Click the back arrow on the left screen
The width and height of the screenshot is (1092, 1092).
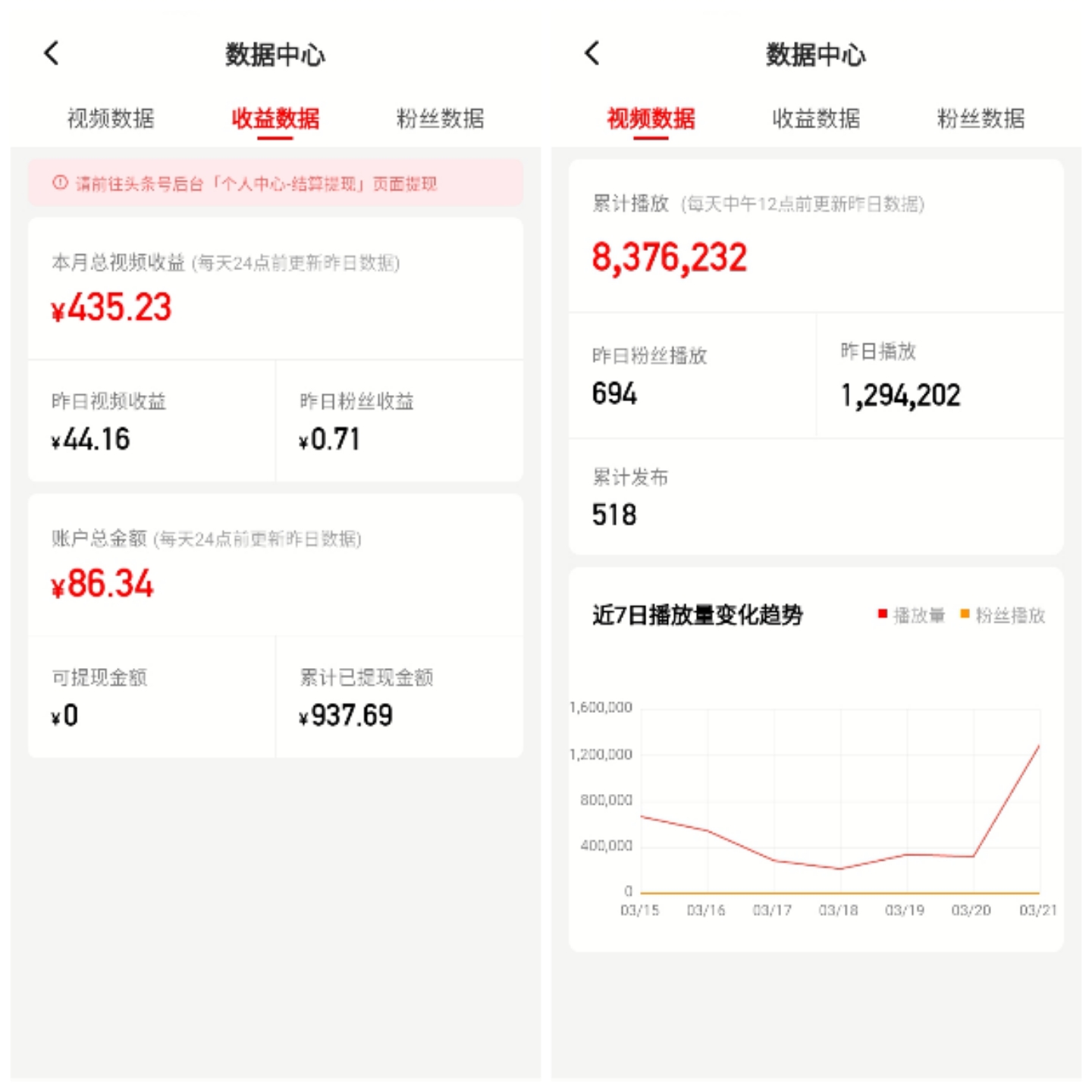pyautogui.click(x=50, y=53)
